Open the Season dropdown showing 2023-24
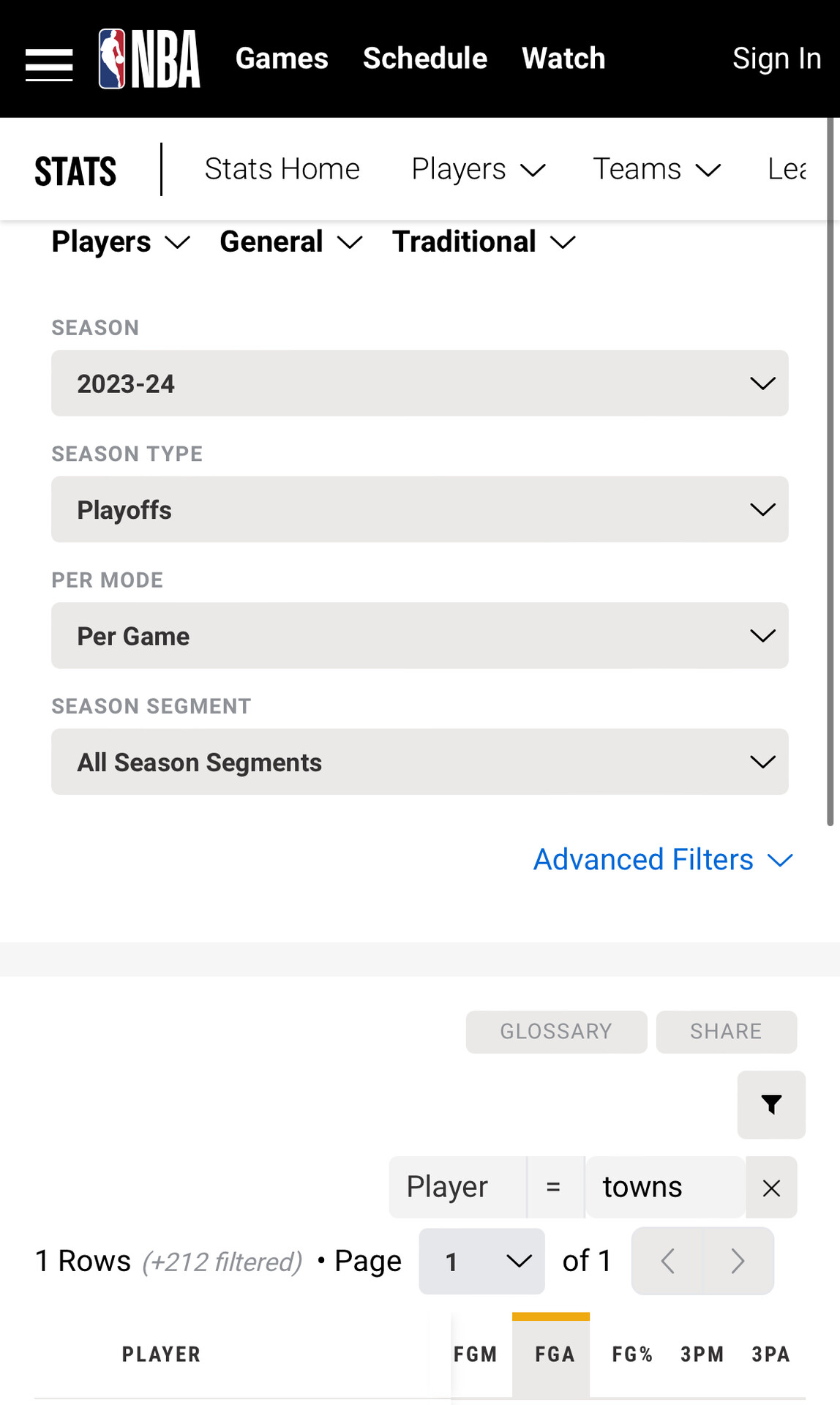The image size is (840, 1405). coord(419,383)
